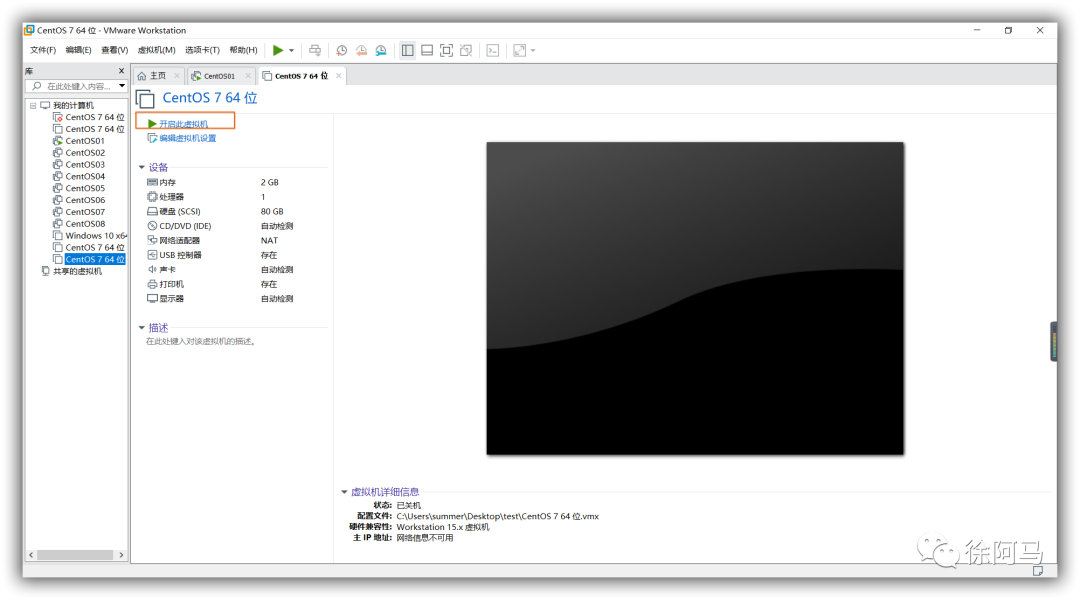Click the black VM screen preview

pyautogui.click(x=695, y=298)
